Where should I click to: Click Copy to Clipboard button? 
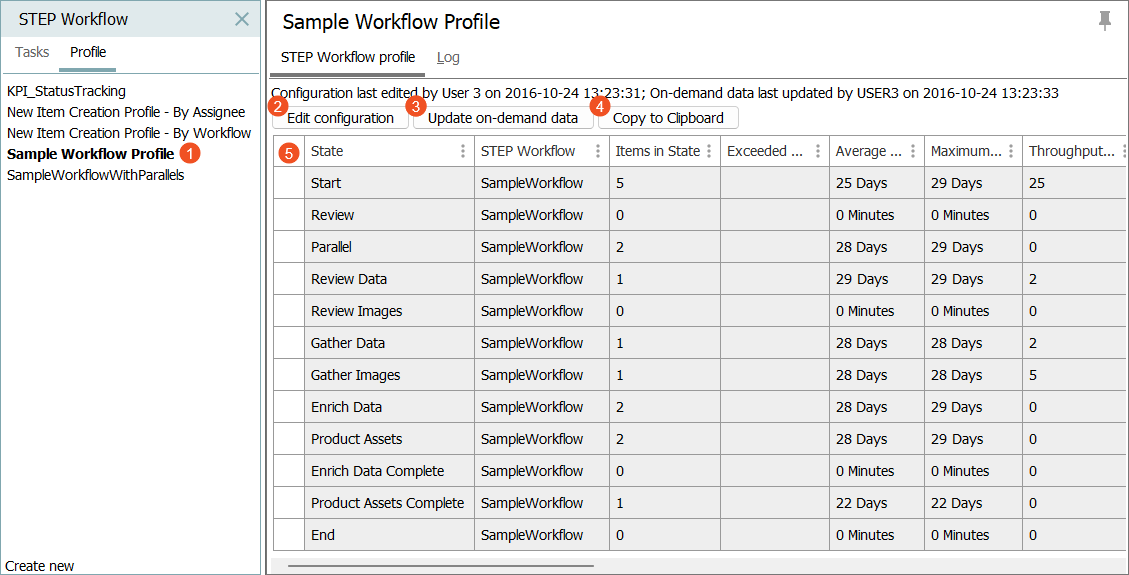pyautogui.click(x=668, y=118)
